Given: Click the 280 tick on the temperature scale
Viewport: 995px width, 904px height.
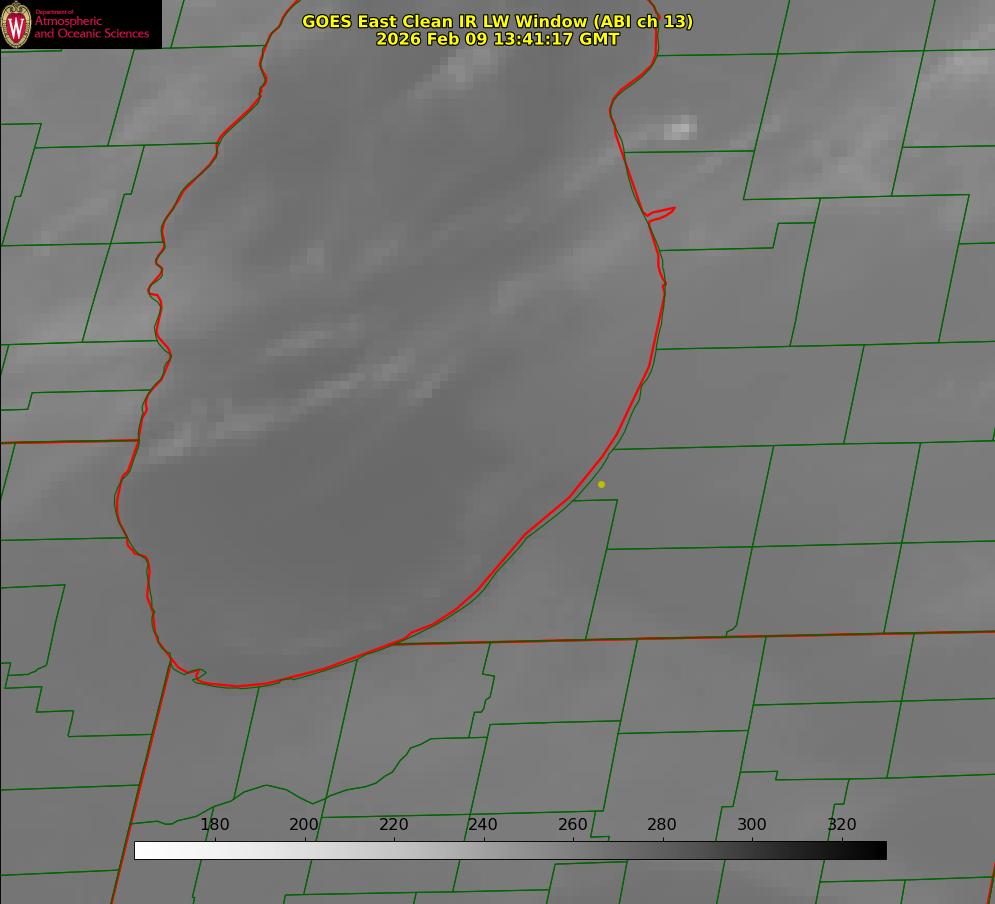Looking at the screenshot, I should tap(662, 825).
